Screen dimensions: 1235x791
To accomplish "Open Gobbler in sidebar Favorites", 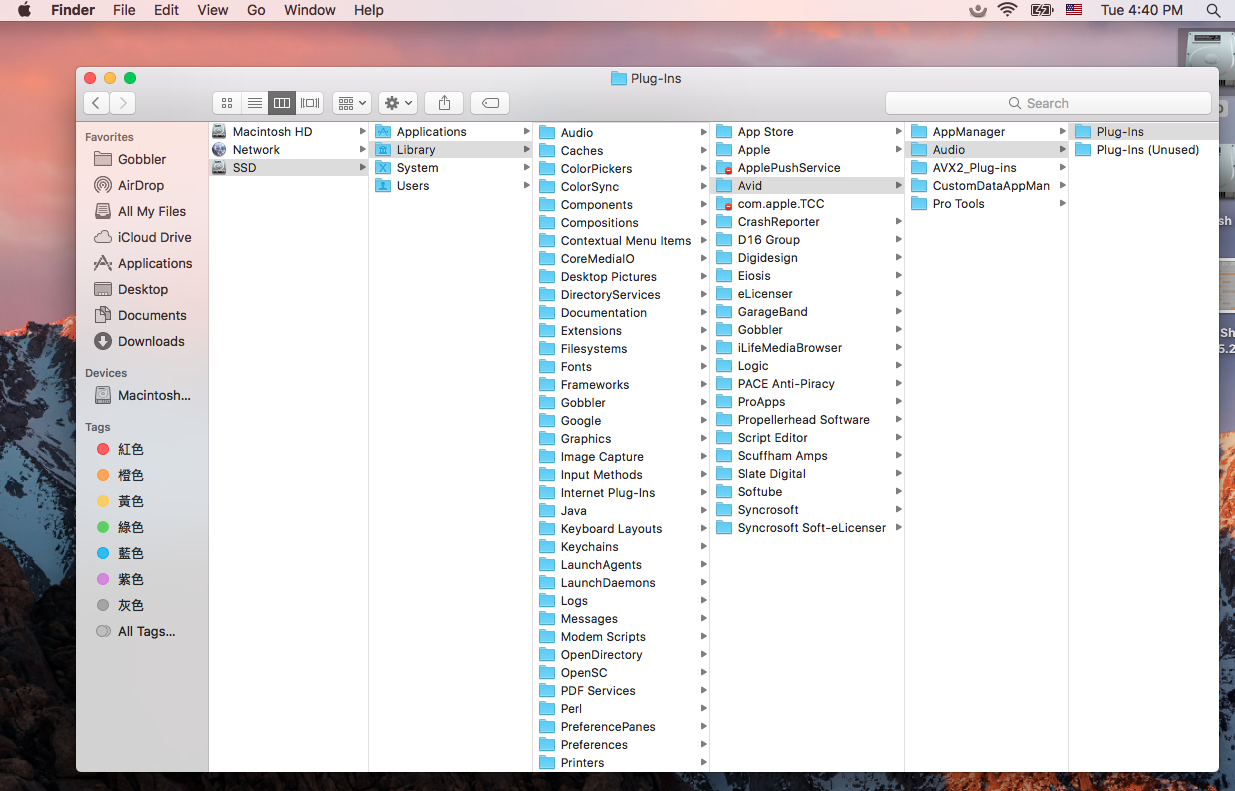I will coord(142,159).
